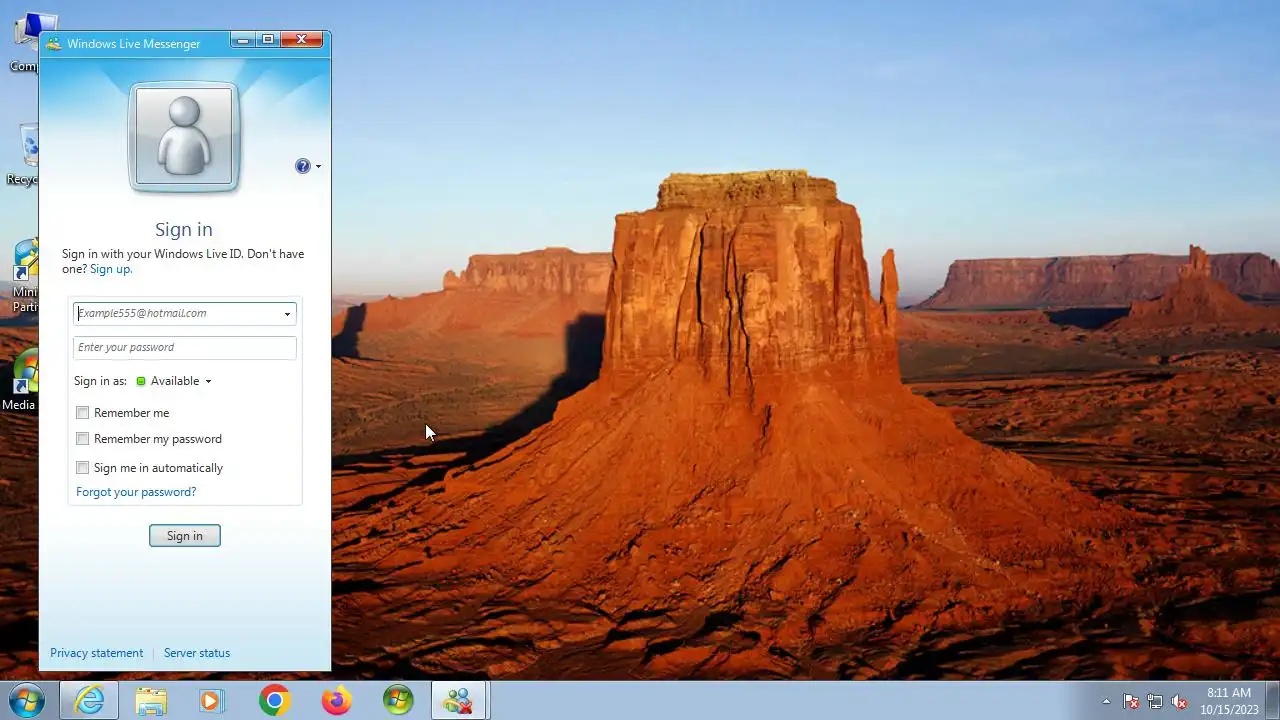1280x720 pixels.
Task: Click the Enter your password field
Action: click(185, 347)
